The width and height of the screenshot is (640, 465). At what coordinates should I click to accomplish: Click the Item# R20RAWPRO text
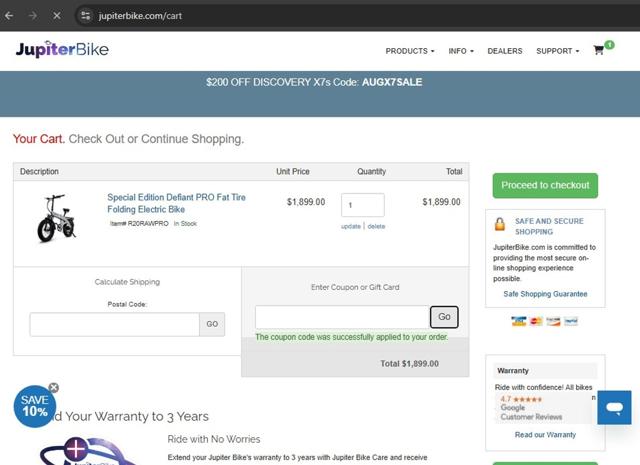[139, 224]
